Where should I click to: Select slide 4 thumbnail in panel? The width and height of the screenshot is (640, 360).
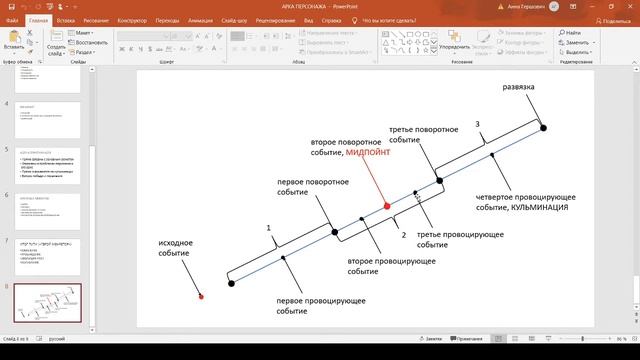(47, 120)
